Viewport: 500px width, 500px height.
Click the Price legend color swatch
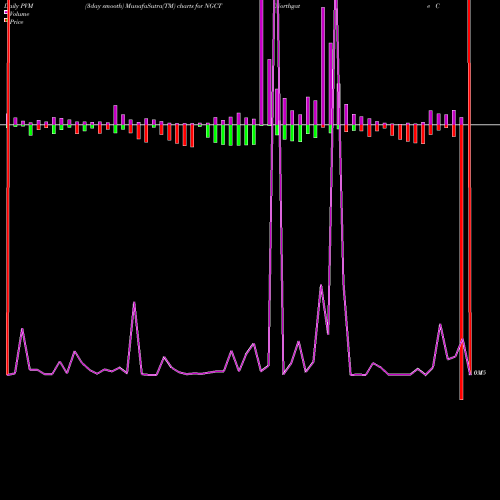[6, 20]
